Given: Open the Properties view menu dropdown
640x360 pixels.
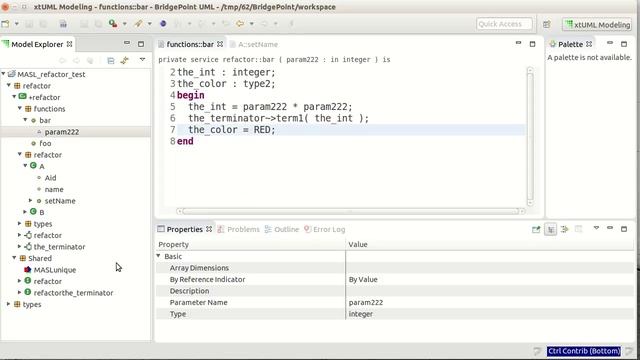Looking at the screenshot, I should [596, 228].
